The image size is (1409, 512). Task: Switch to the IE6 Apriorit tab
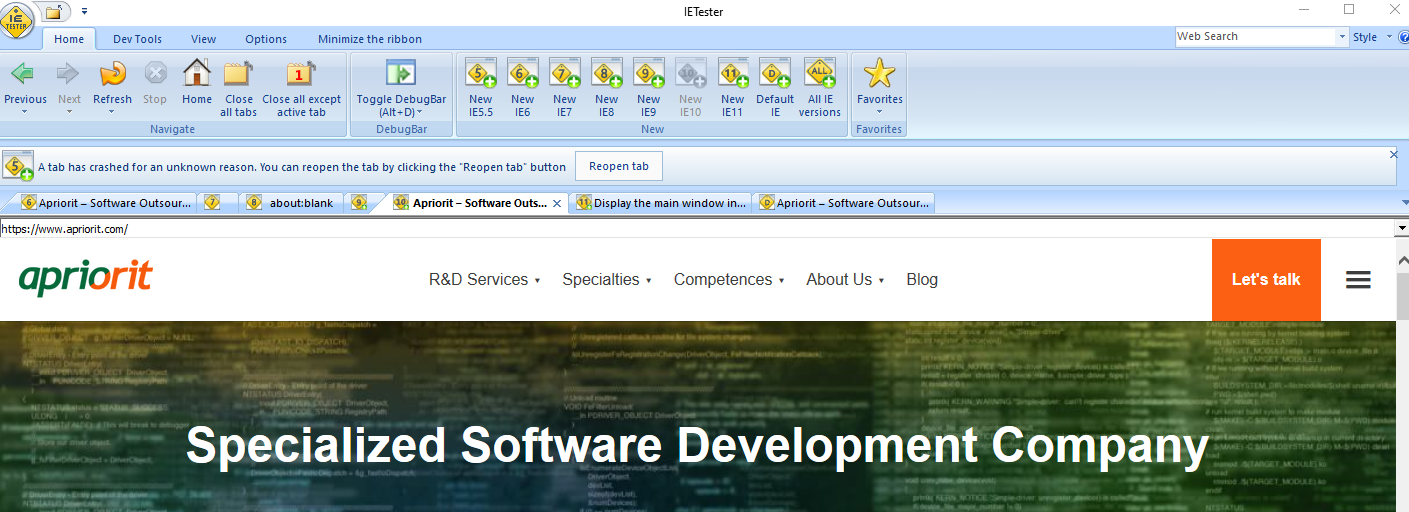click(106, 203)
